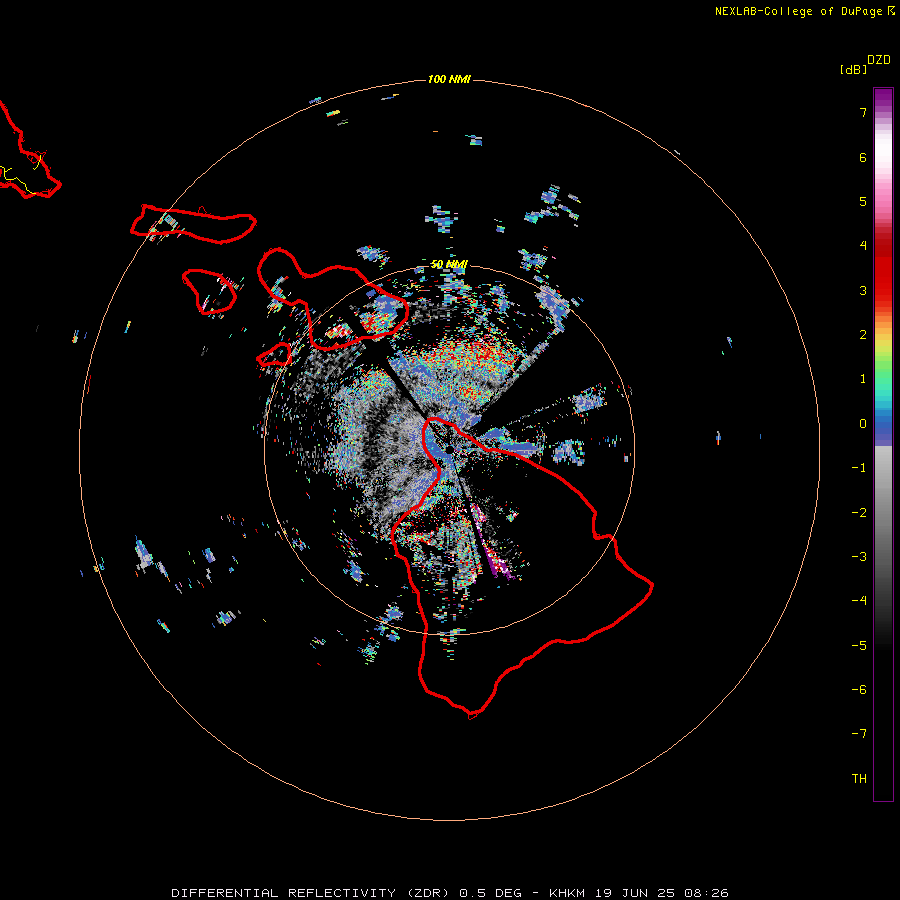Click legend value 1
This screenshot has width=900, height=900.
click(863, 379)
